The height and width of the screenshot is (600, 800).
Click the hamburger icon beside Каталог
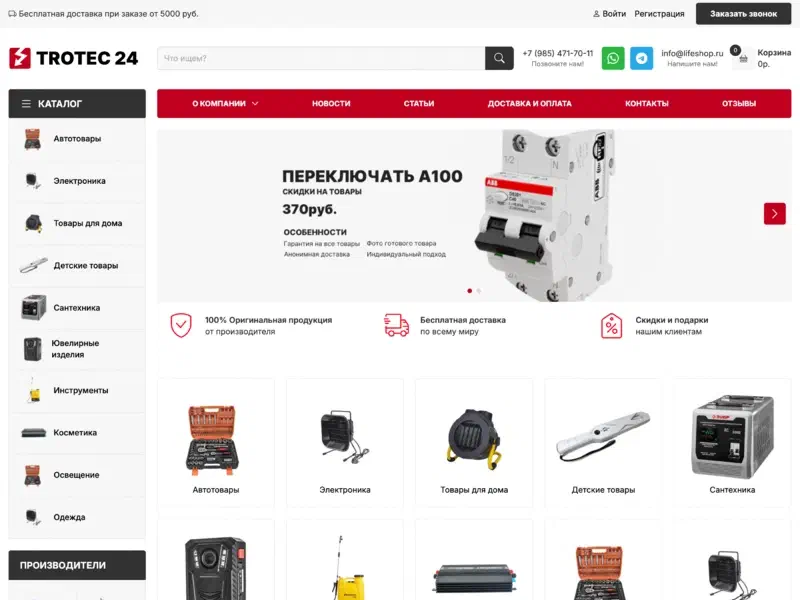pyautogui.click(x=26, y=104)
